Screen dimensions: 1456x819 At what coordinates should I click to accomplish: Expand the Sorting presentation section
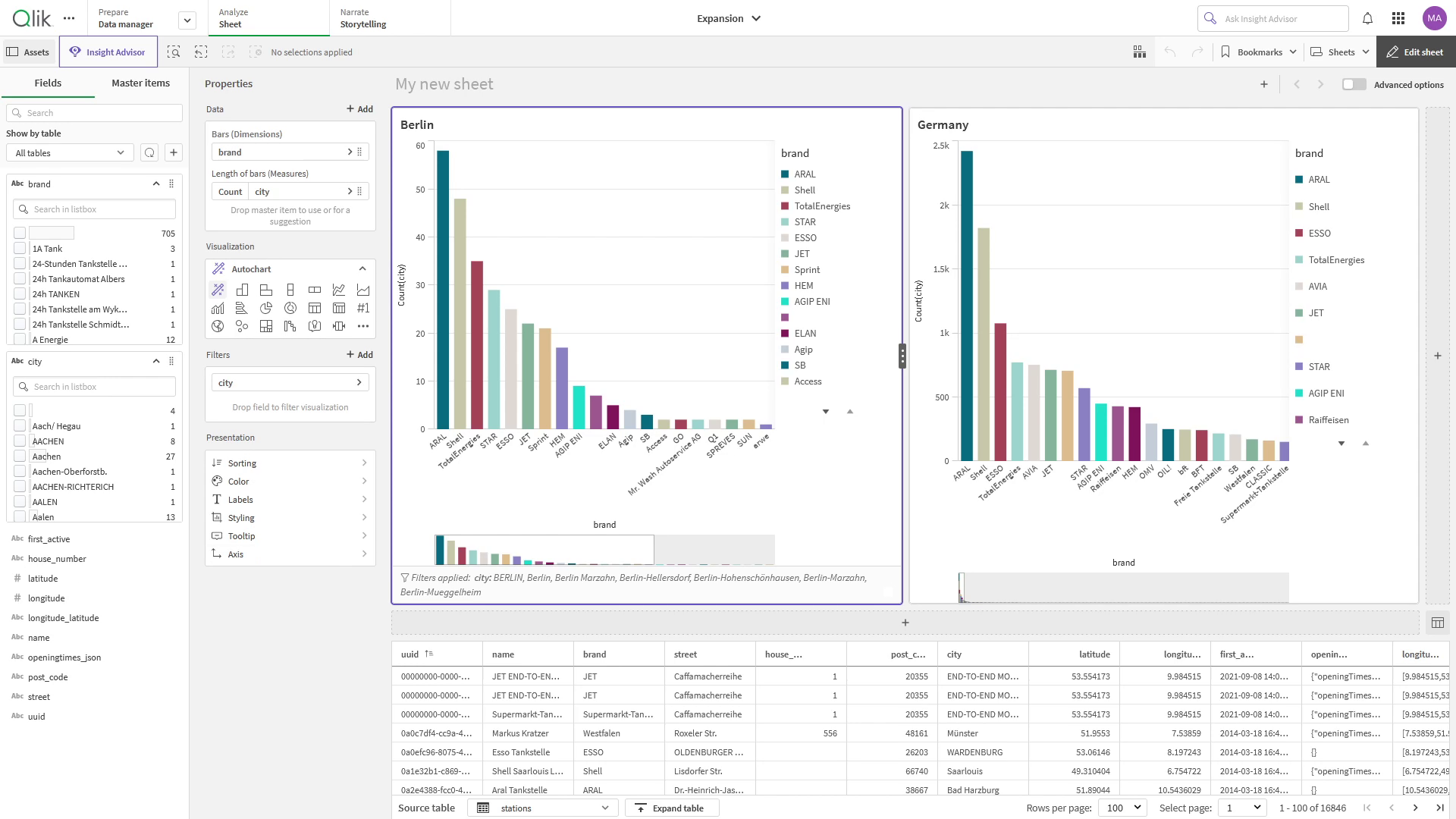[x=290, y=463]
